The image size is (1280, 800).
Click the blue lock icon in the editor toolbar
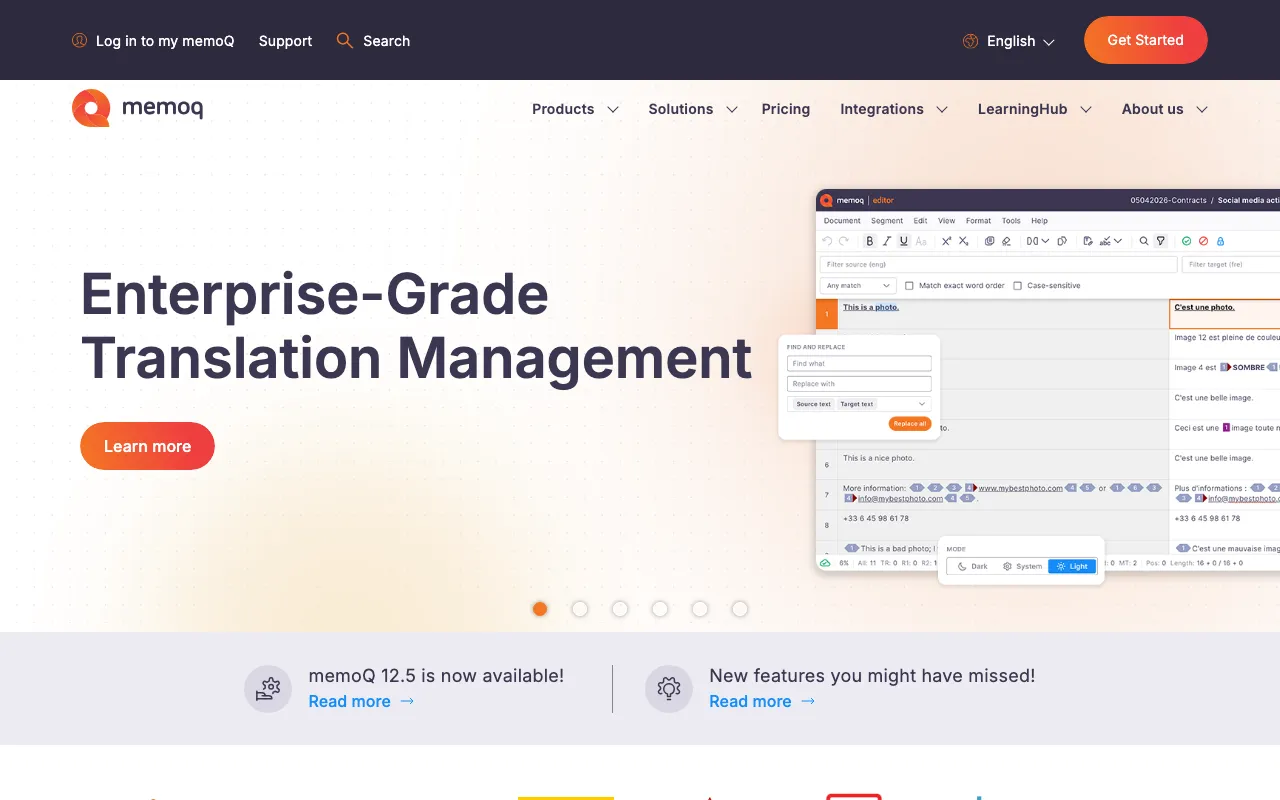1220,241
